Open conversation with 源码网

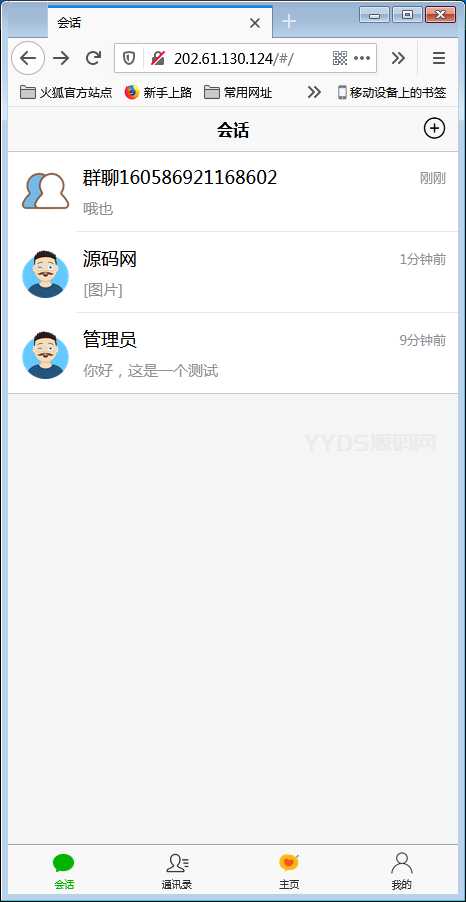click(233, 273)
